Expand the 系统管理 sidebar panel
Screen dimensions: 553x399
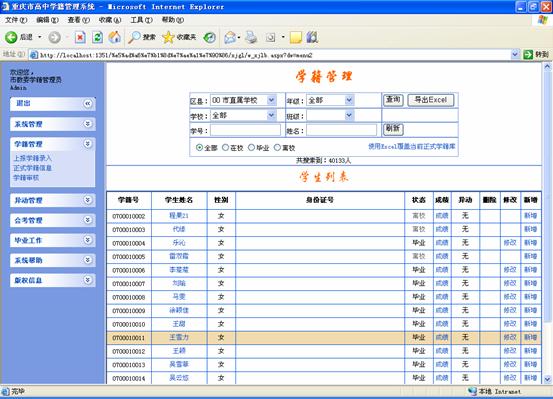(87, 124)
